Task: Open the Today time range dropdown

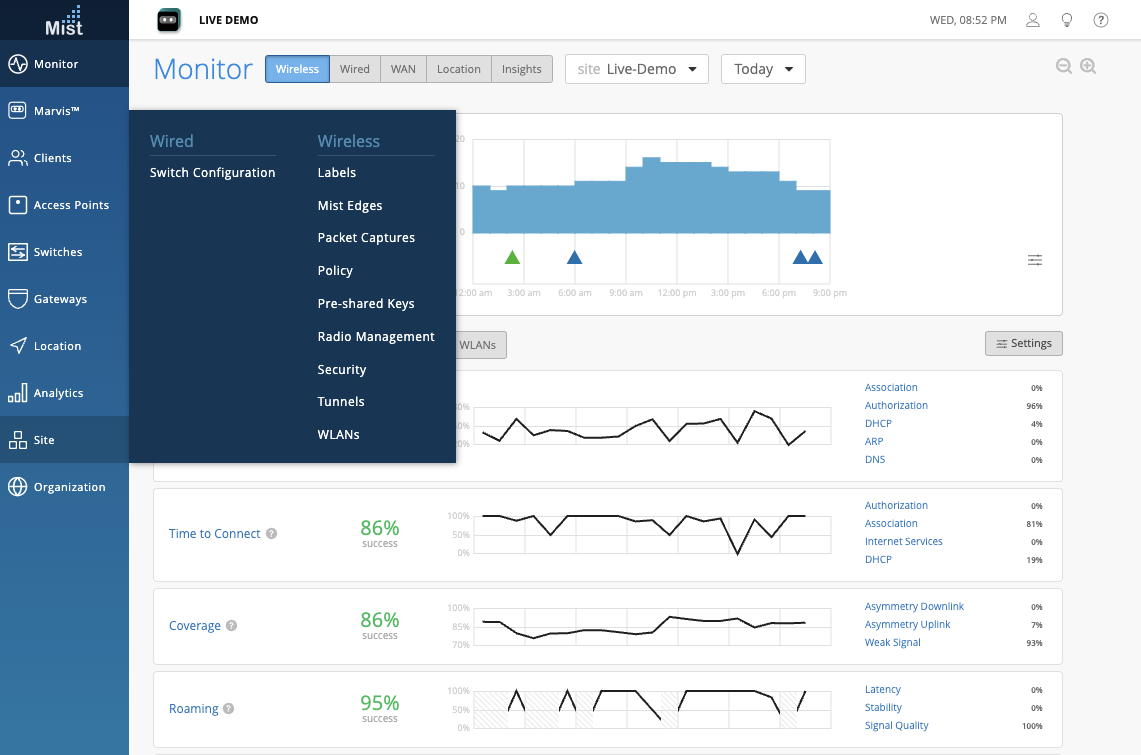Action: (x=762, y=69)
